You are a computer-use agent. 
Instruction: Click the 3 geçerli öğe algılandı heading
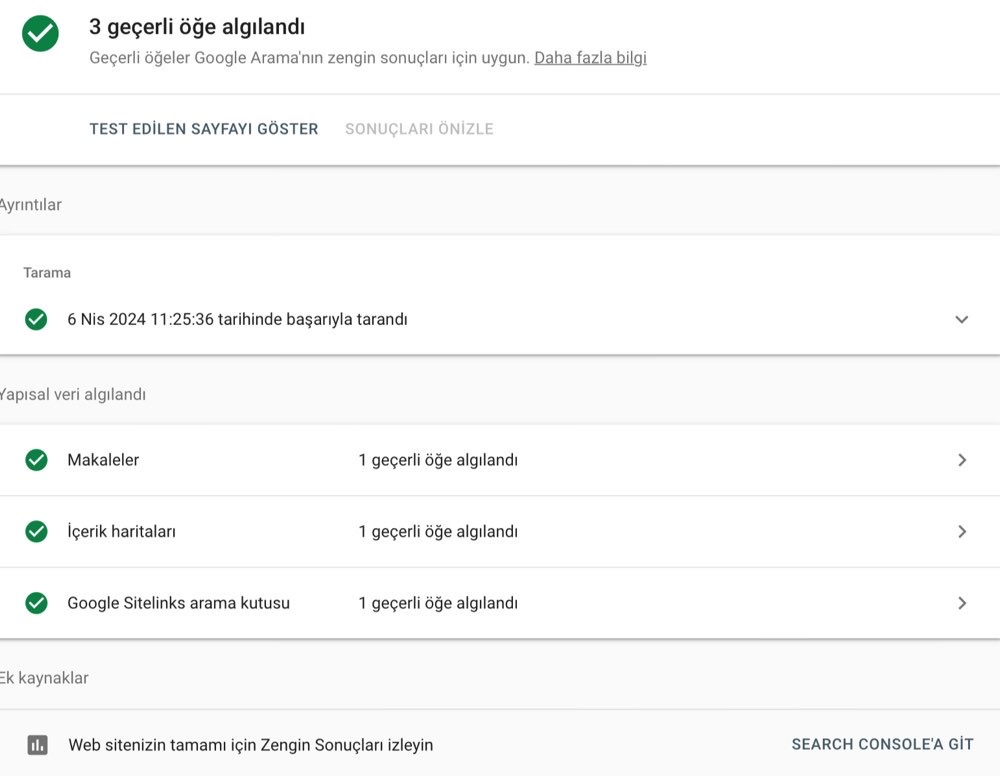(197, 27)
